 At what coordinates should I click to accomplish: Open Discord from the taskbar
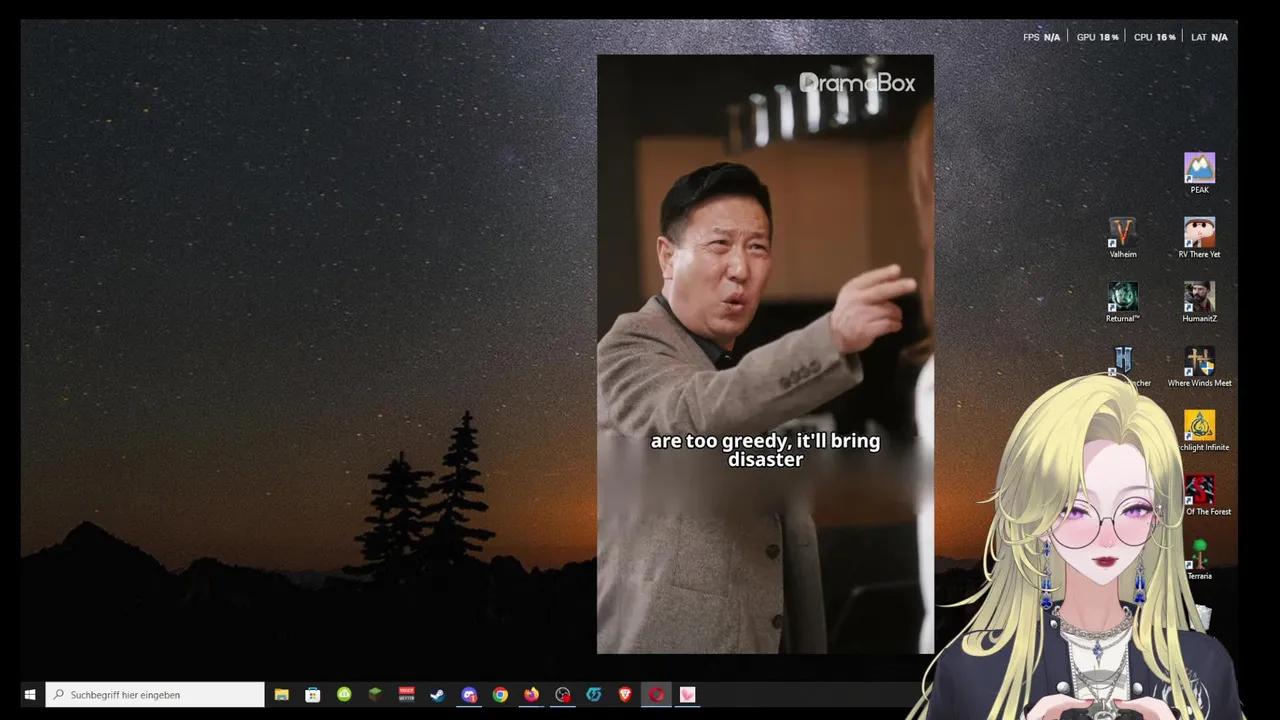point(469,695)
